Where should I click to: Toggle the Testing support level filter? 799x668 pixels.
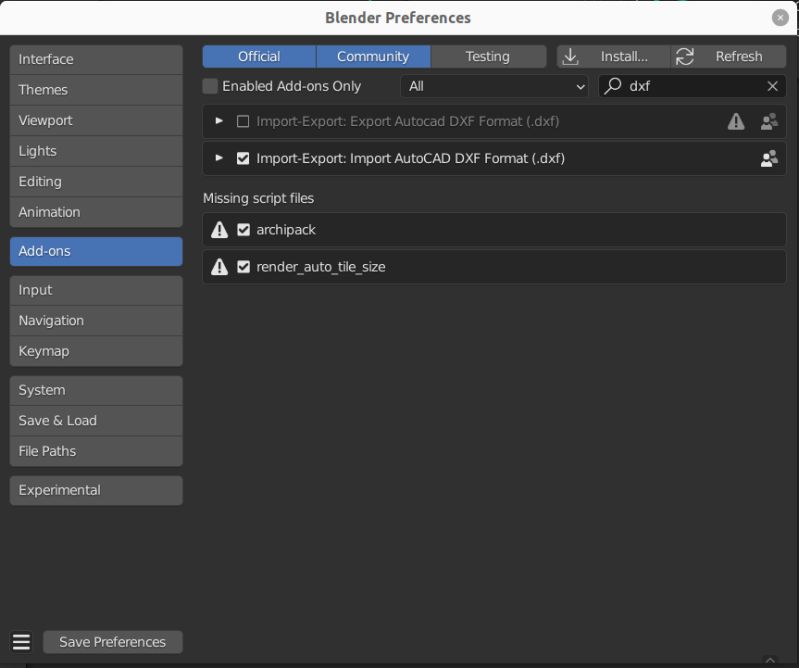pos(488,57)
